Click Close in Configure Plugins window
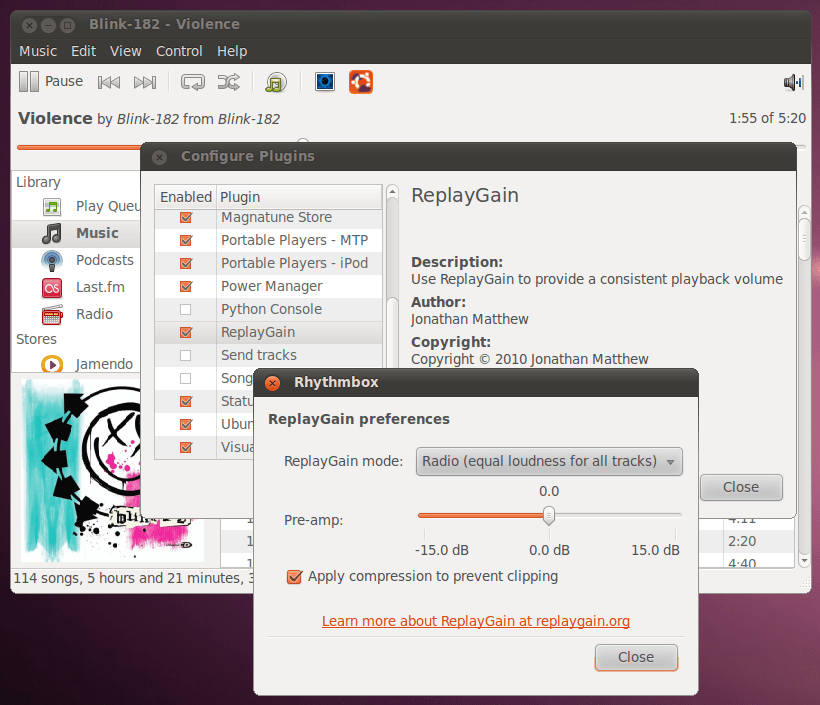Screen dimensions: 820x705 tap(741, 487)
